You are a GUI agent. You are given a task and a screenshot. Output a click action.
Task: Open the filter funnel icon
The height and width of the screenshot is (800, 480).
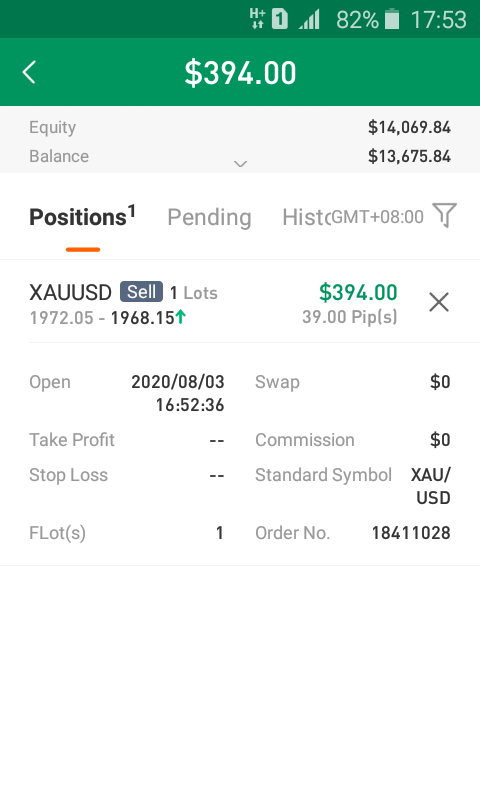[x=444, y=215]
